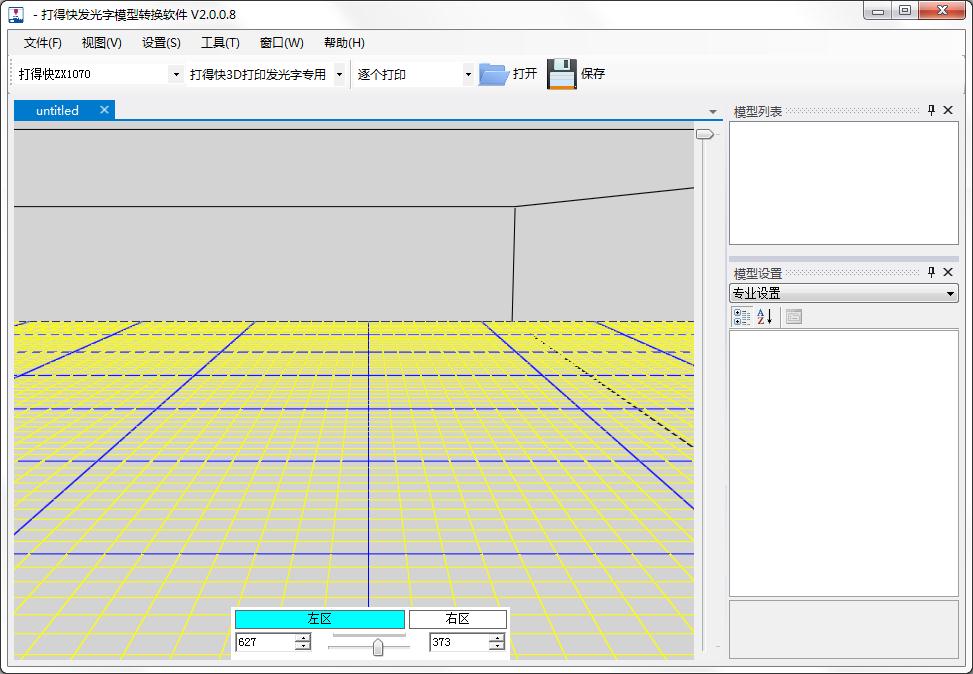Image resolution: width=973 pixels, height=674 pixels.
Task: Open the 打得快ZX1070 printer dropdown
Action: (176, 74)
